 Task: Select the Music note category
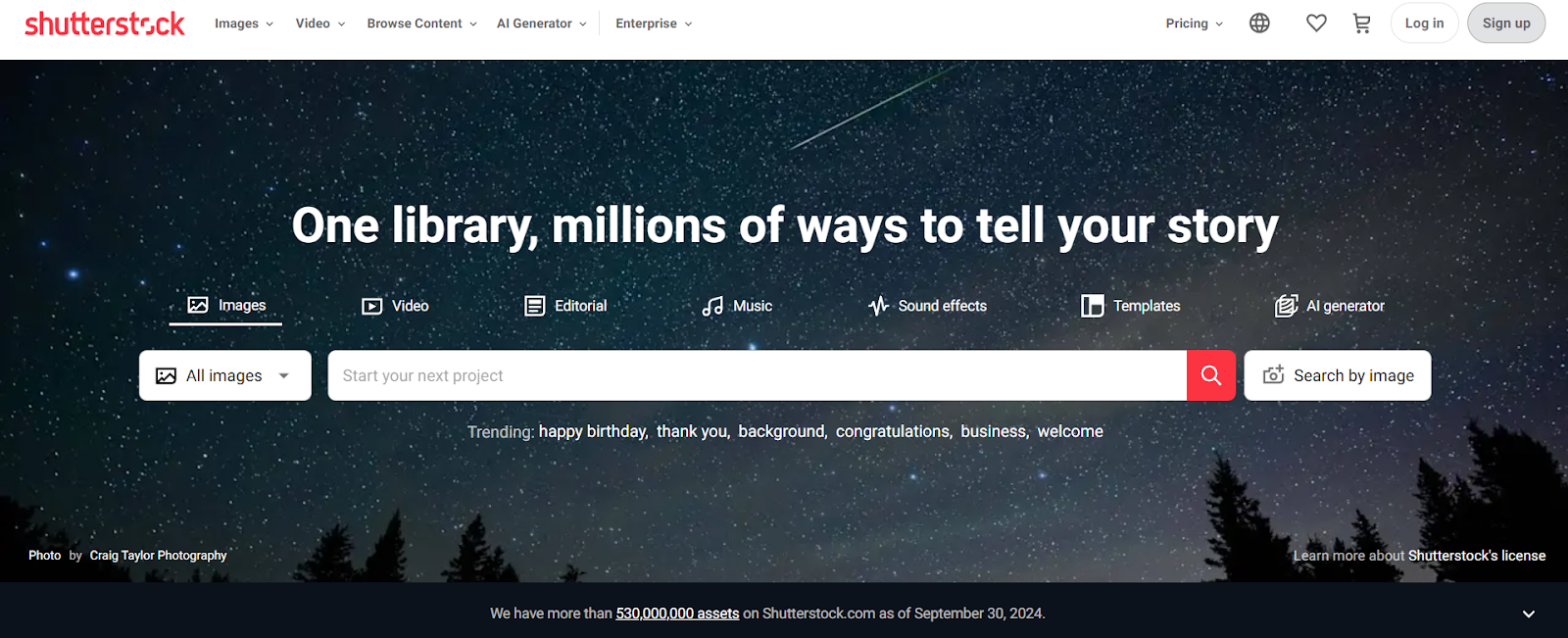point(737,306)
